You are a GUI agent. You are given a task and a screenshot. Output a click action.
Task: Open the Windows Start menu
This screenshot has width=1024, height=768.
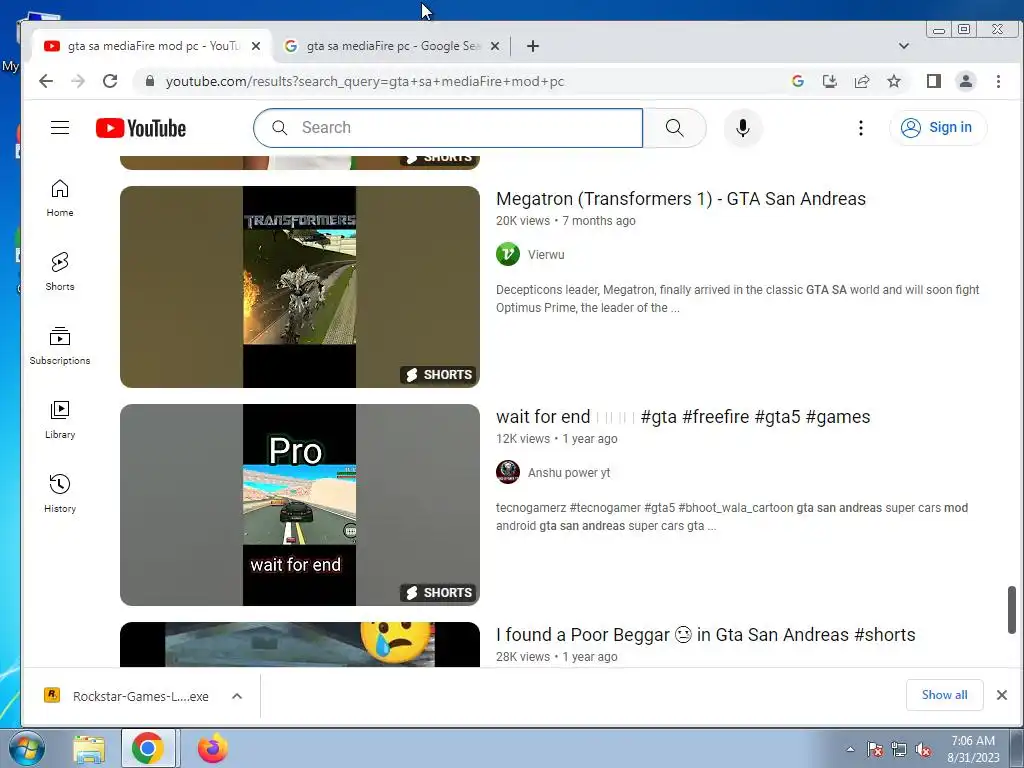pyautogui.click(x=27, y=748)
